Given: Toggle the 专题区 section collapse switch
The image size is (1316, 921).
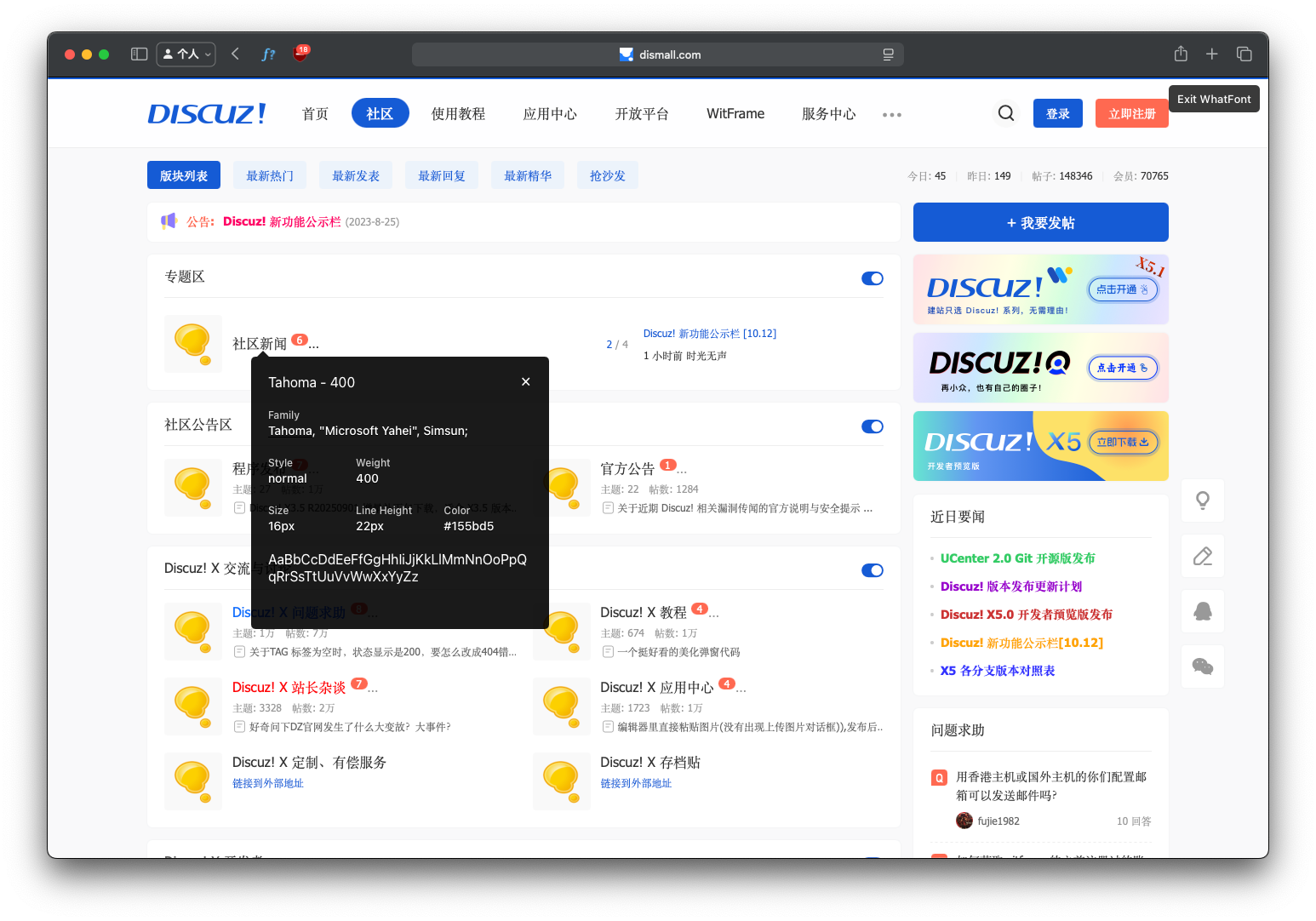Looking at the screenshot, I should 872,278.
